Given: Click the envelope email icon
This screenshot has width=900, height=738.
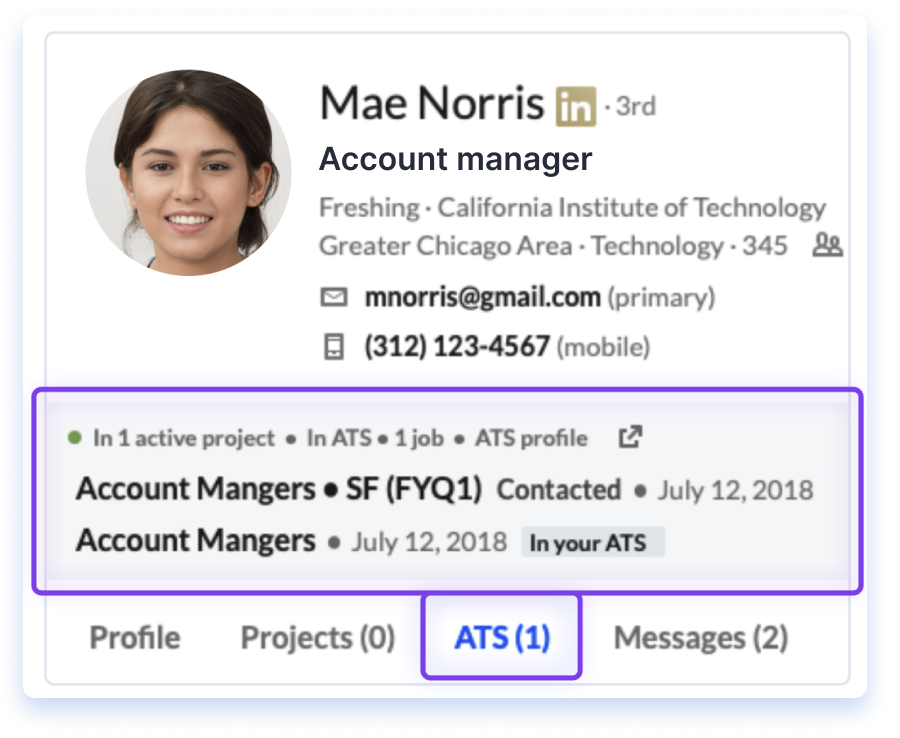Looking at the screenshot, I should pyautogui.click(x=333, y=297).
